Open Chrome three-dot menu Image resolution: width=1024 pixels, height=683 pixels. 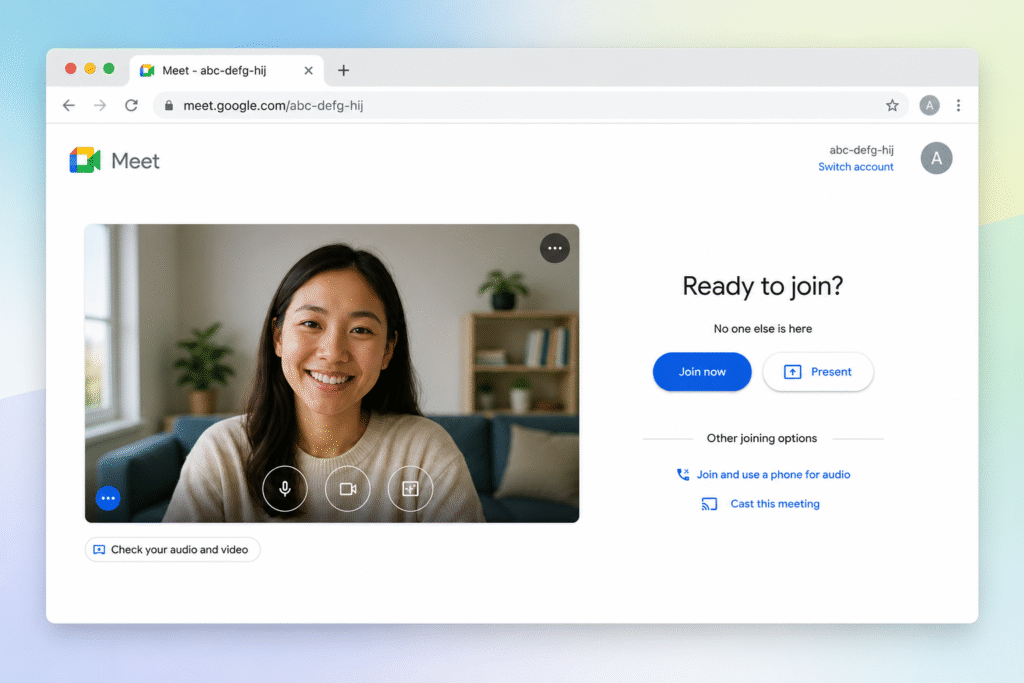click(x=958, y=105)
